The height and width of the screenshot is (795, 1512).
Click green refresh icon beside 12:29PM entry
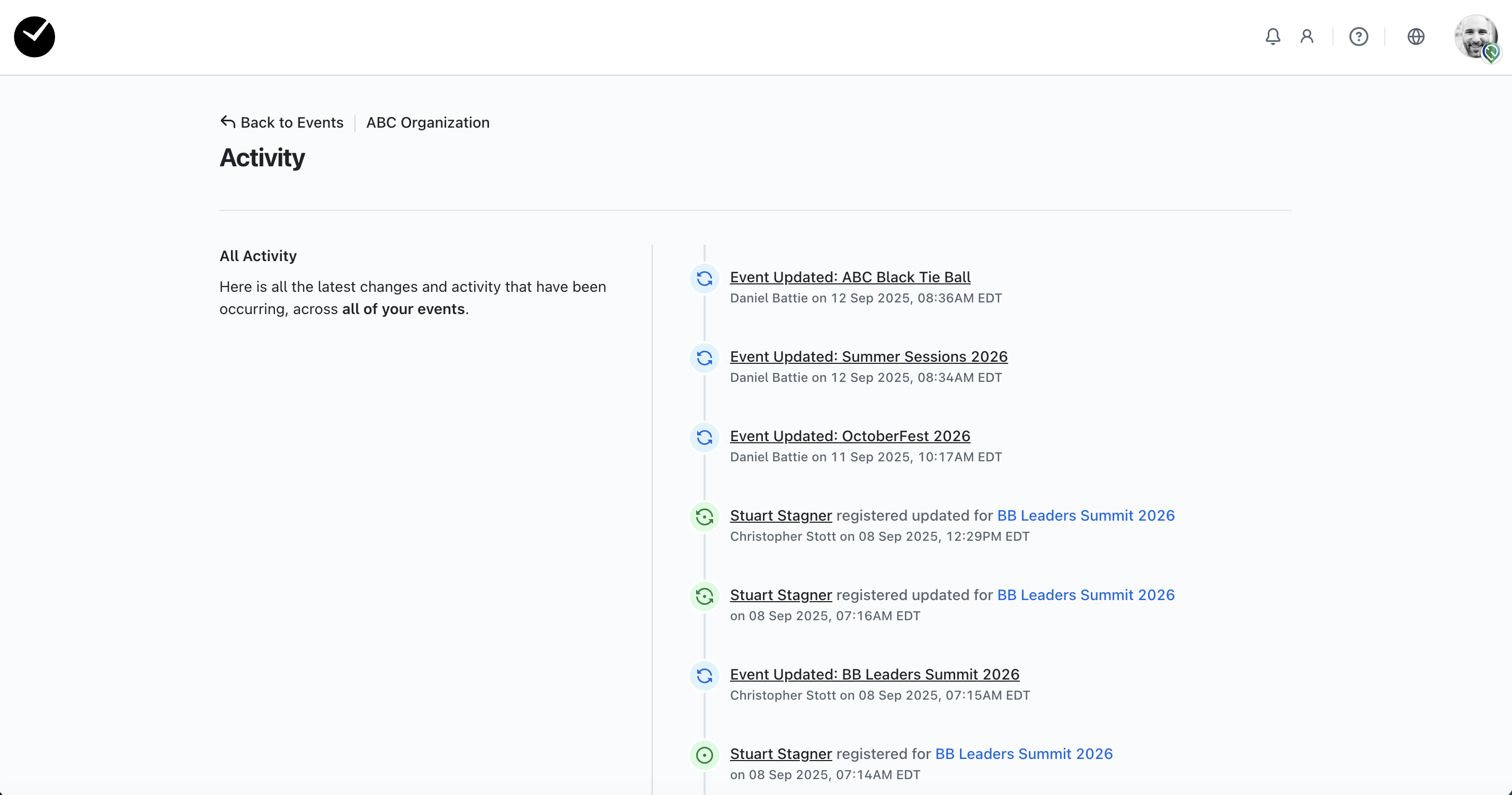click(x=705, y=517)
